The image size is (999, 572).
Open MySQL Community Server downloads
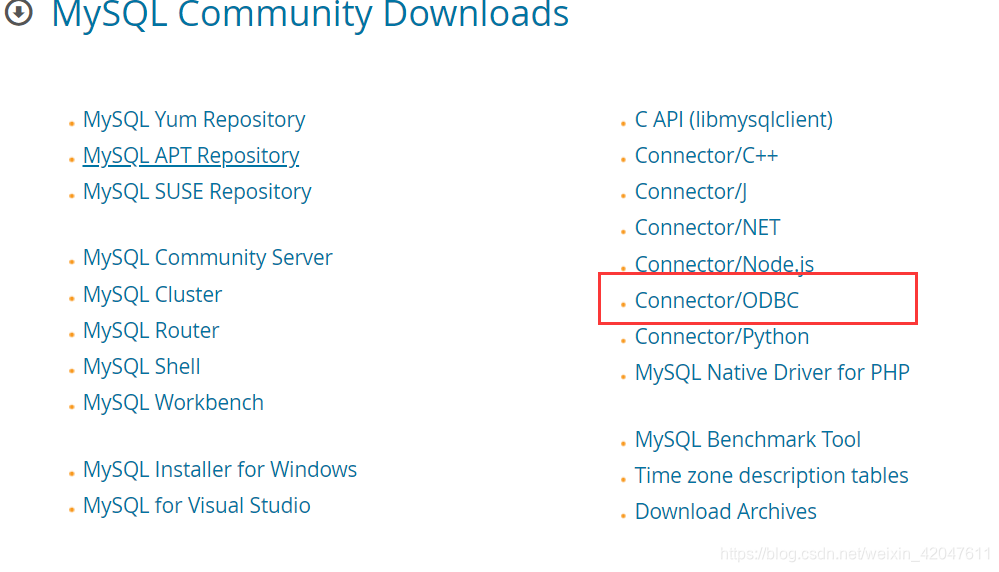208,258
